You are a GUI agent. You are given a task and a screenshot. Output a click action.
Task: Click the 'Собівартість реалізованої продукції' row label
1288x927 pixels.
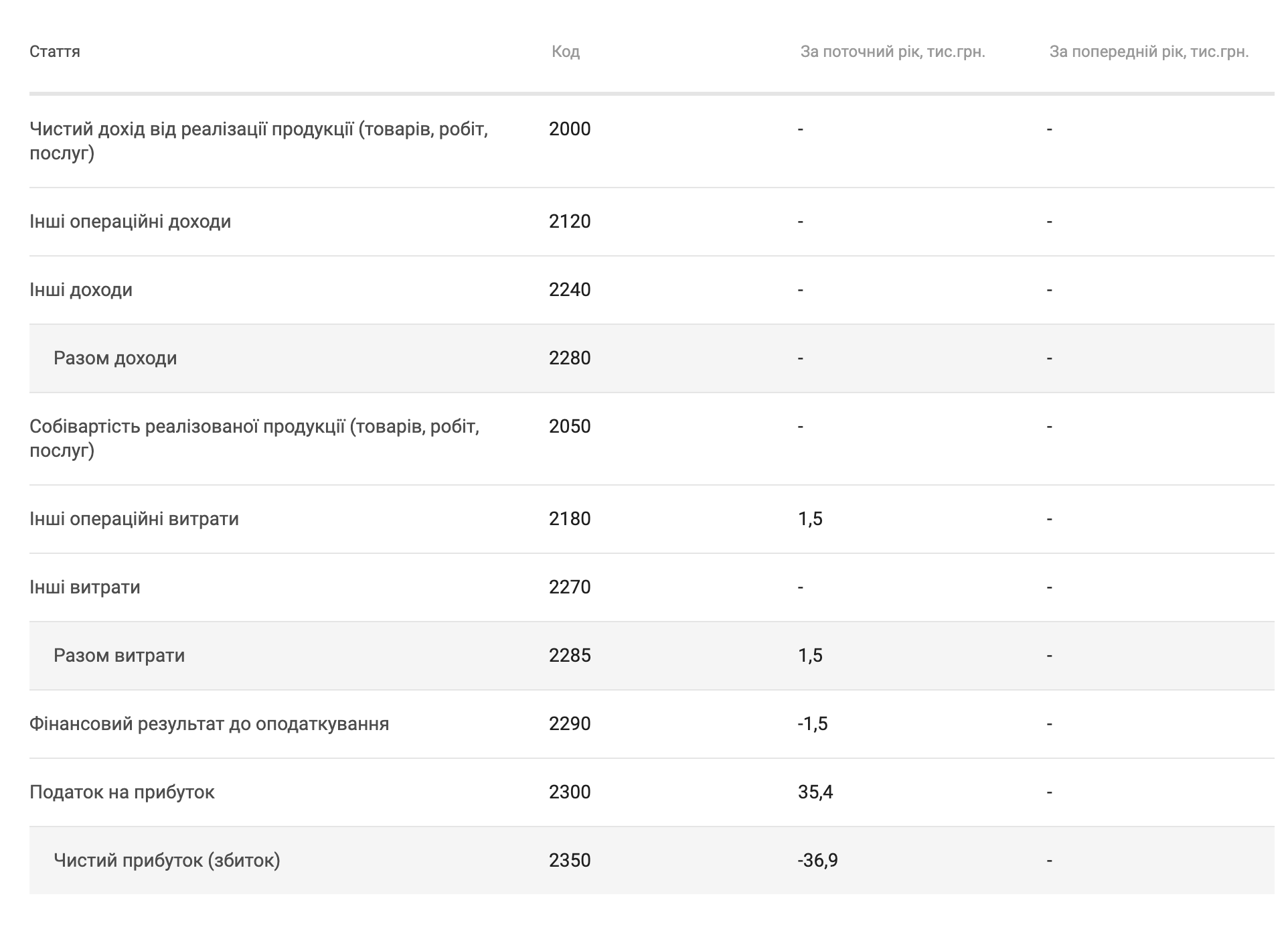(254, 438)
